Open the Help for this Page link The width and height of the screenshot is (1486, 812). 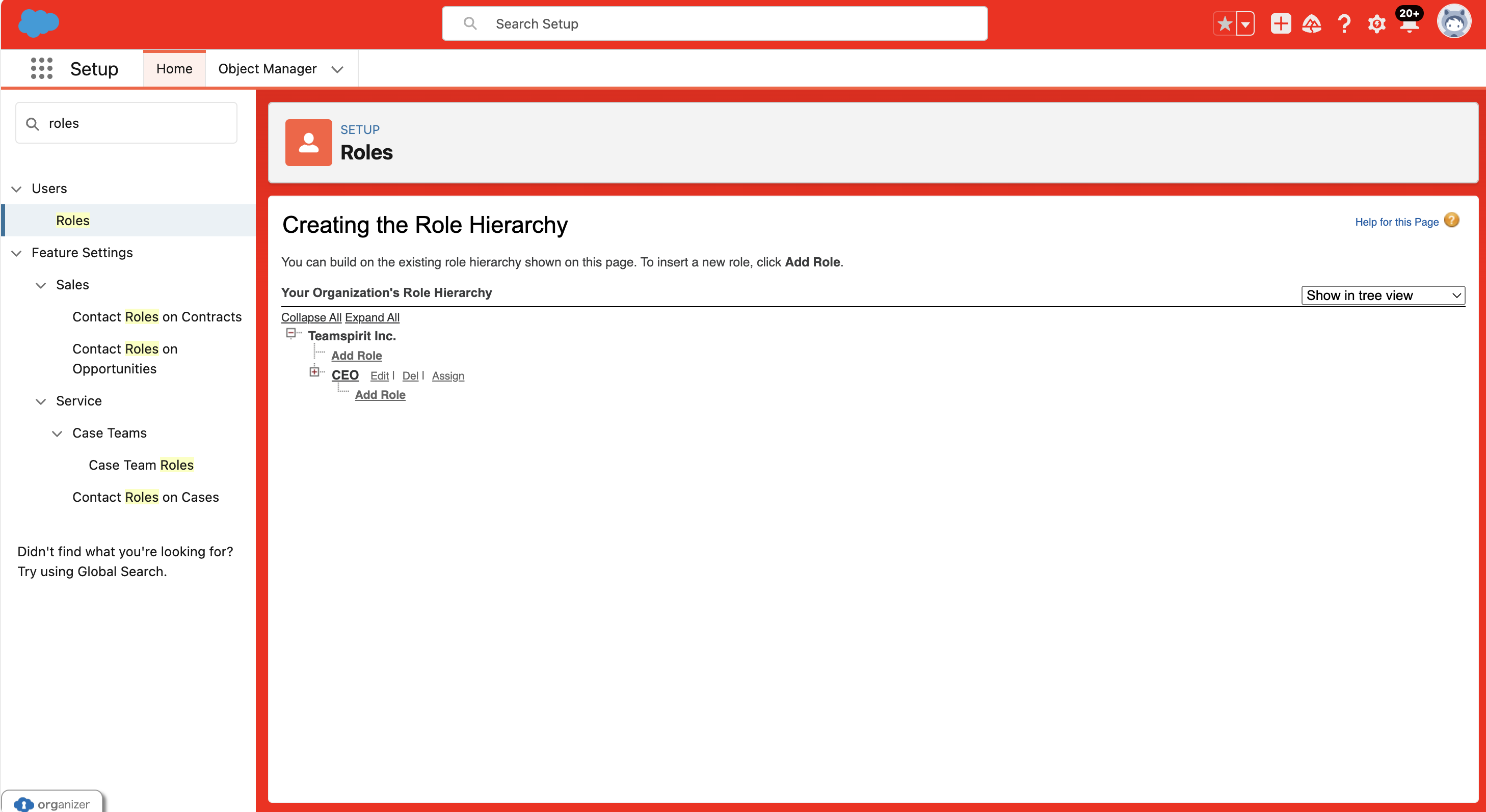point(1397,222)
